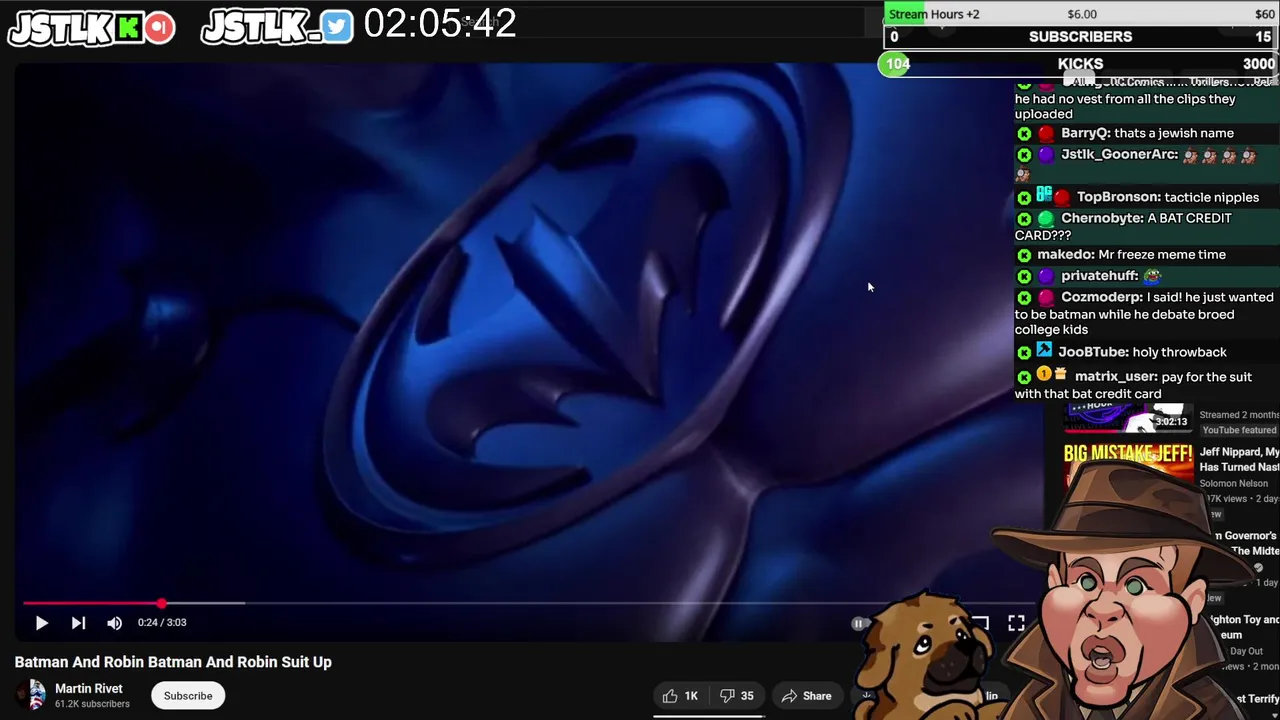
Task: Click Cozmoderp's magenta avatar badge
Action: [x=1046, y=297]
